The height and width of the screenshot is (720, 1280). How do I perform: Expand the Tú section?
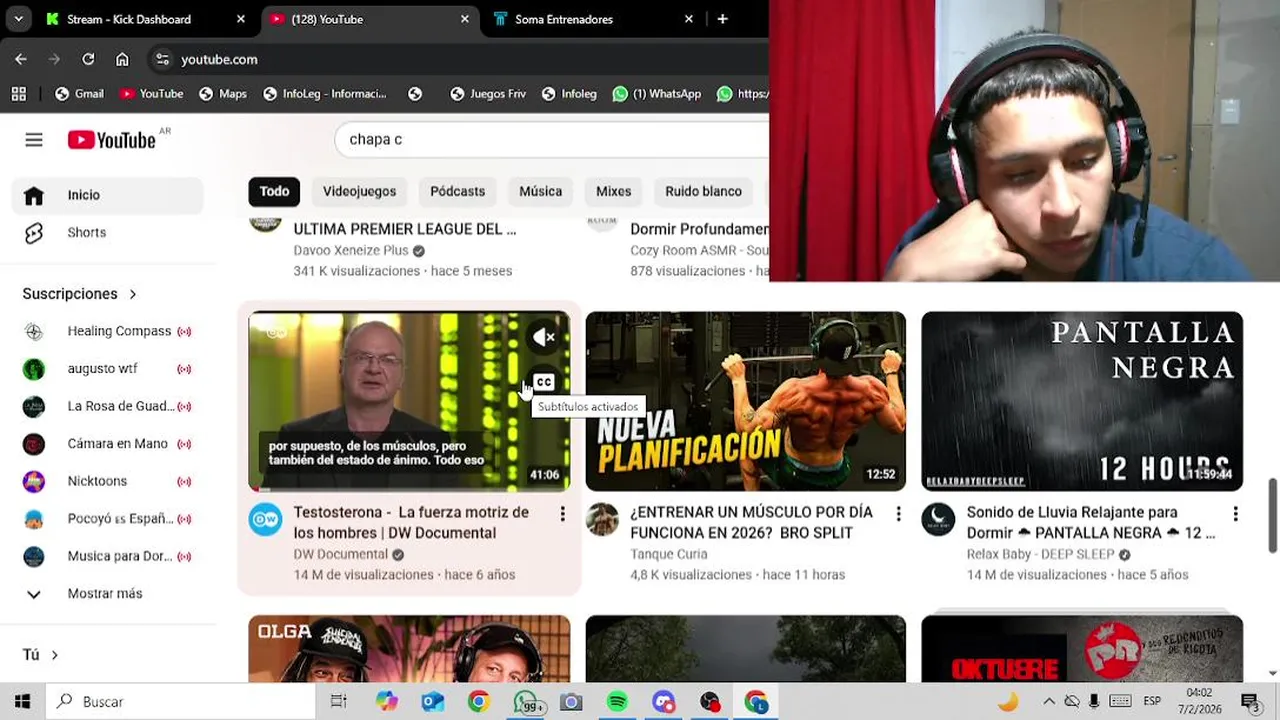pos(41,655)
